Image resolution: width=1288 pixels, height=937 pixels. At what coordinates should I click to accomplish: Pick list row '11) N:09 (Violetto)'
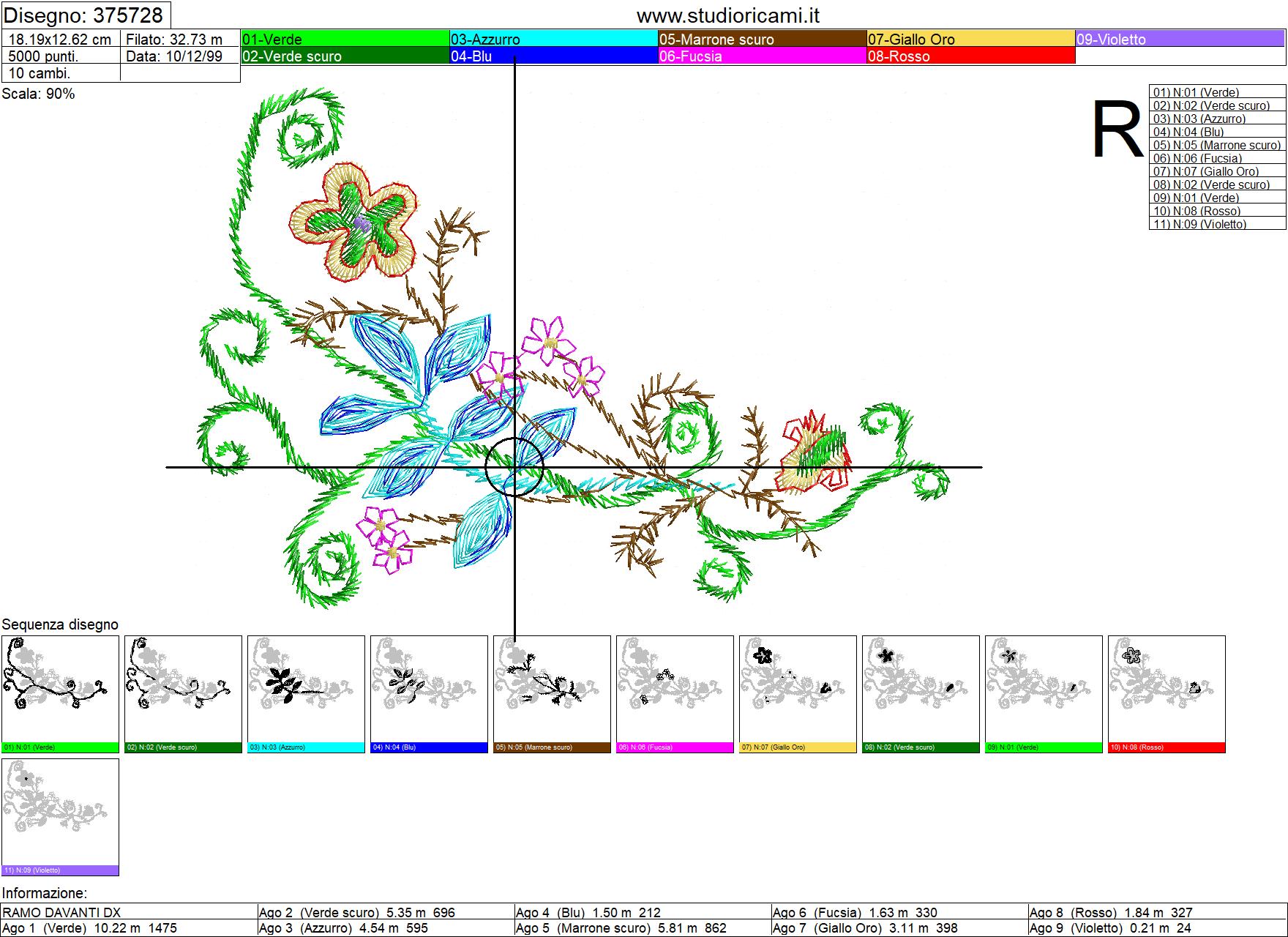1218,224
